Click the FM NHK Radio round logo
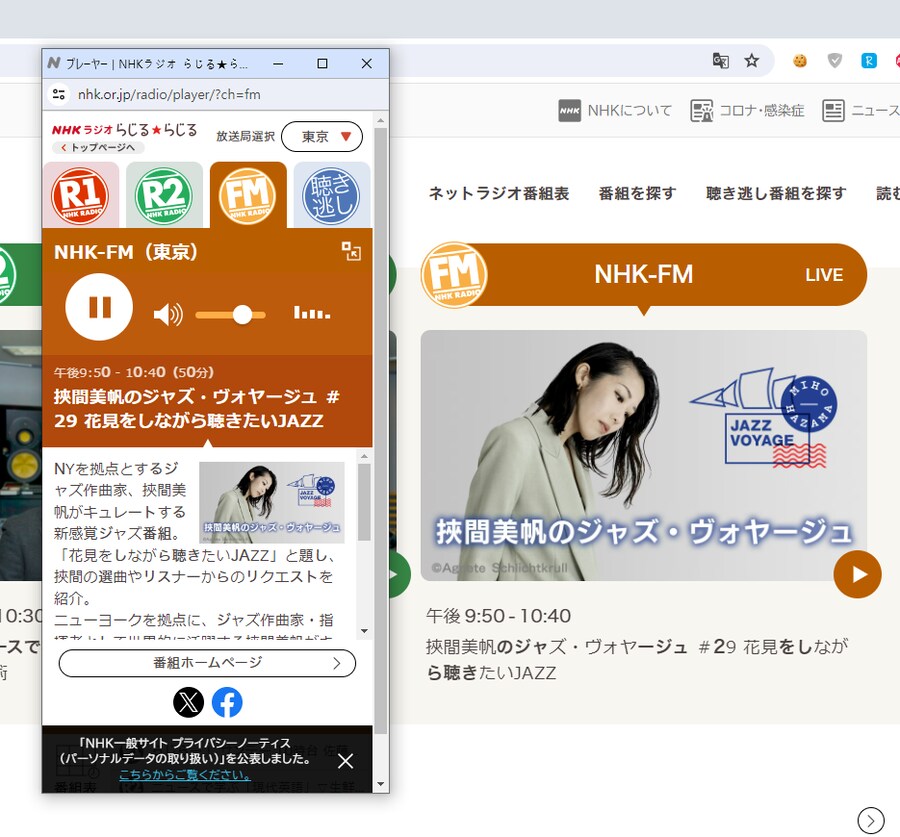 coord(454,274)
